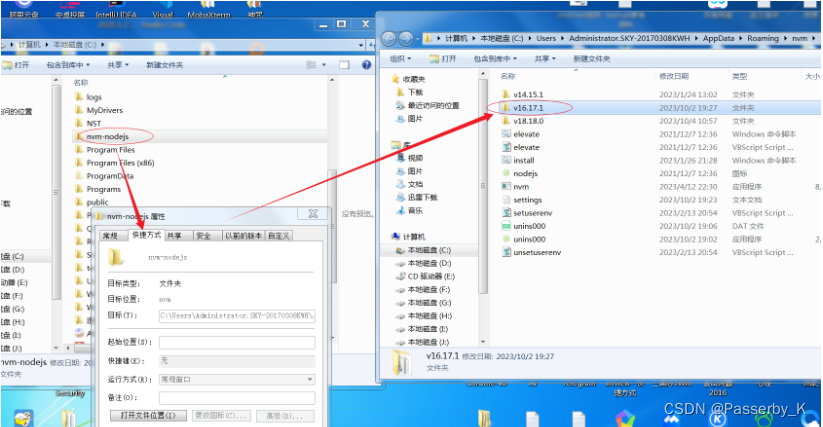This screenshot has width=823, height=427.
Task: Open Include in library dropdown in left window
Action: (68, 65)
